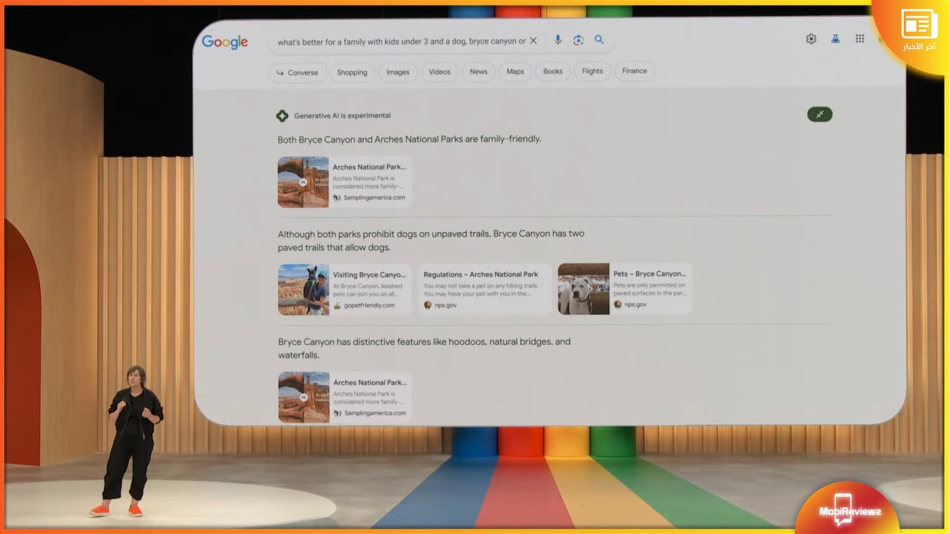The height and width of the screenshot is (534, 950).
Task: Click nps.gov under Regulations card
Action: pos(445,305)
